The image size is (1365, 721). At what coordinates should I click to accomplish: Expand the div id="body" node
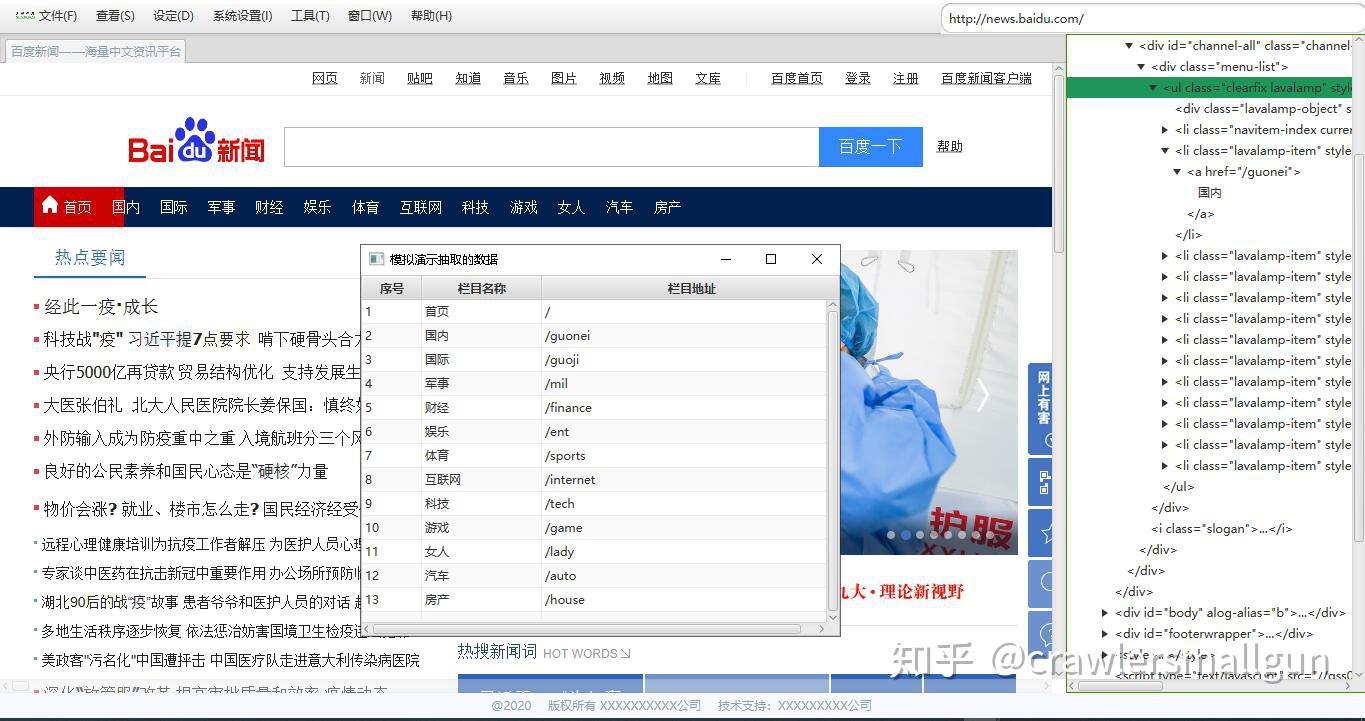click(1105, 613)
